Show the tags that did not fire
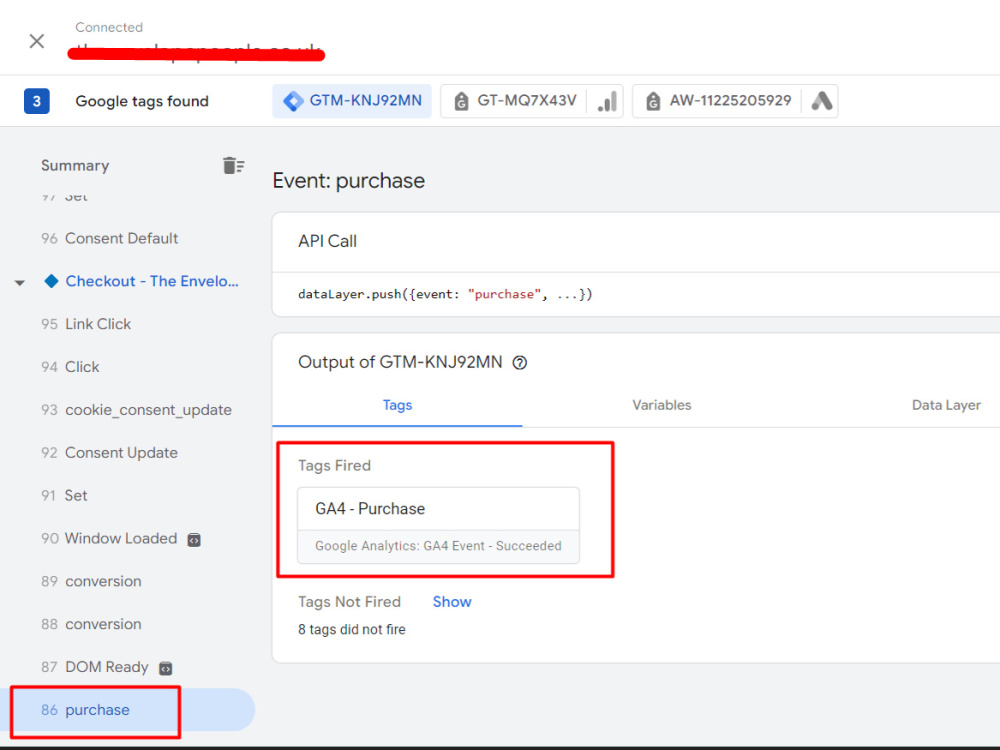 coord(452,601)
